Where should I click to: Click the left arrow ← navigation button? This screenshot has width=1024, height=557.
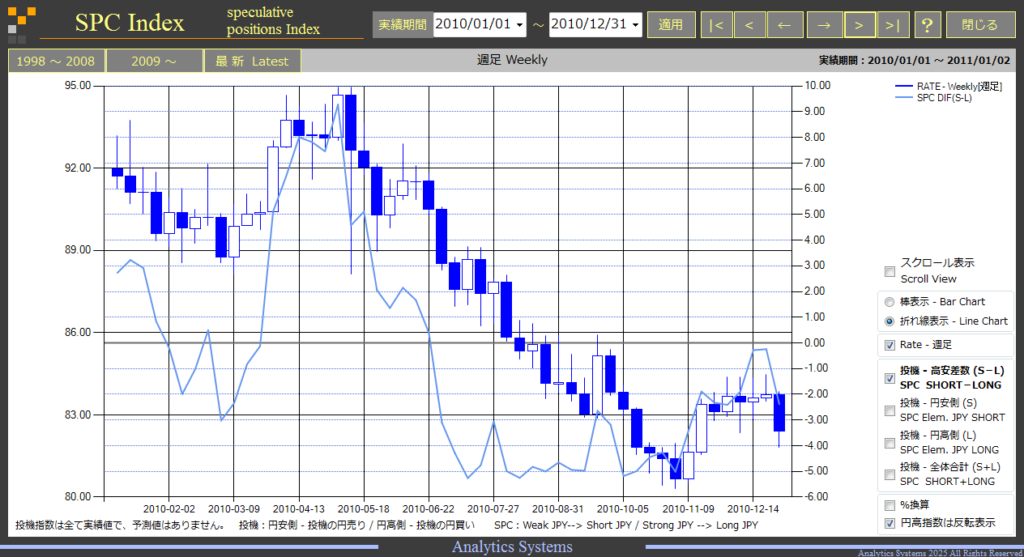pos(784,25)
